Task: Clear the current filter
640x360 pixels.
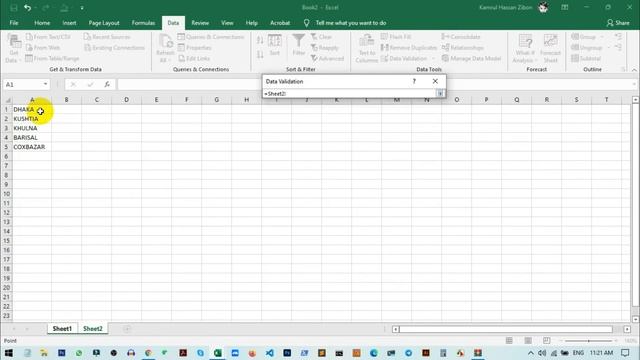Action: [322, 37]
